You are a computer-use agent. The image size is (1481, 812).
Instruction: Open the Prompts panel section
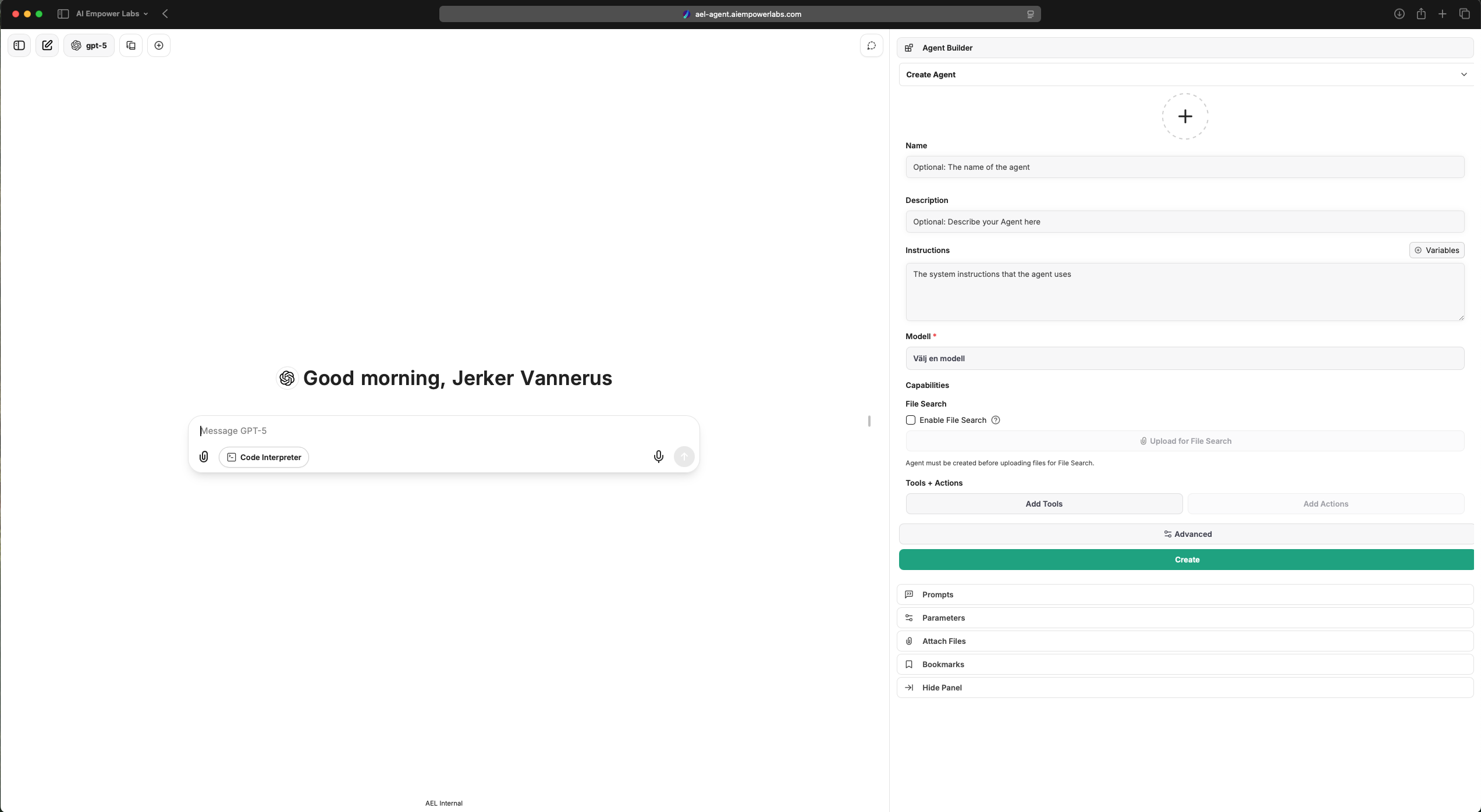pyautogui.click(x=1185, y=594)
